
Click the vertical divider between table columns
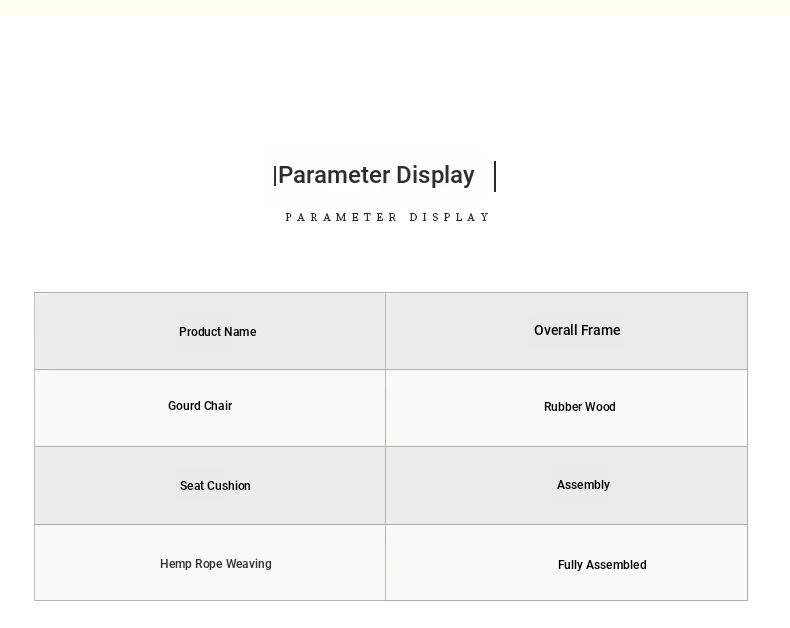pyautogui.click(x=385, y=447)
